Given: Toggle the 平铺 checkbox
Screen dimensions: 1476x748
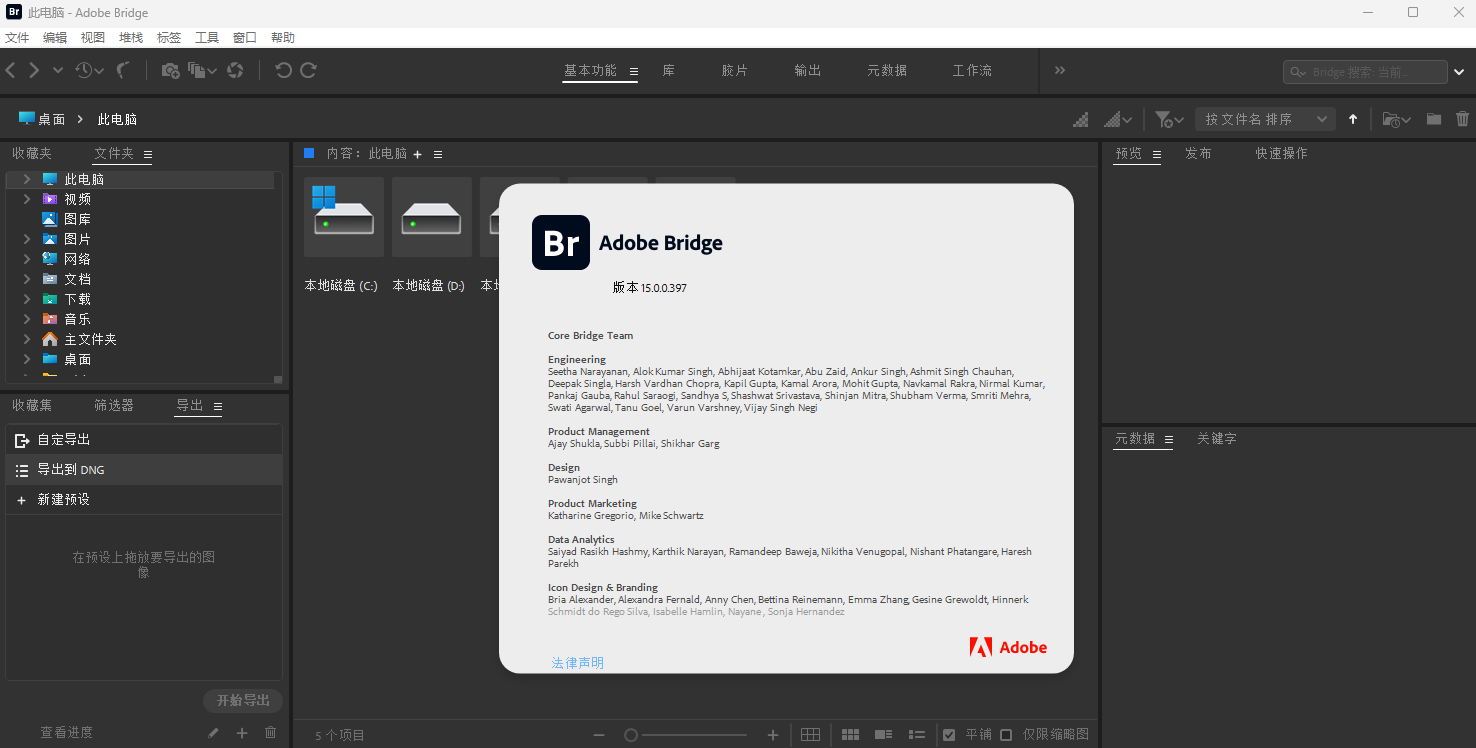Looking at the screenshot, I should pos(949,734).
